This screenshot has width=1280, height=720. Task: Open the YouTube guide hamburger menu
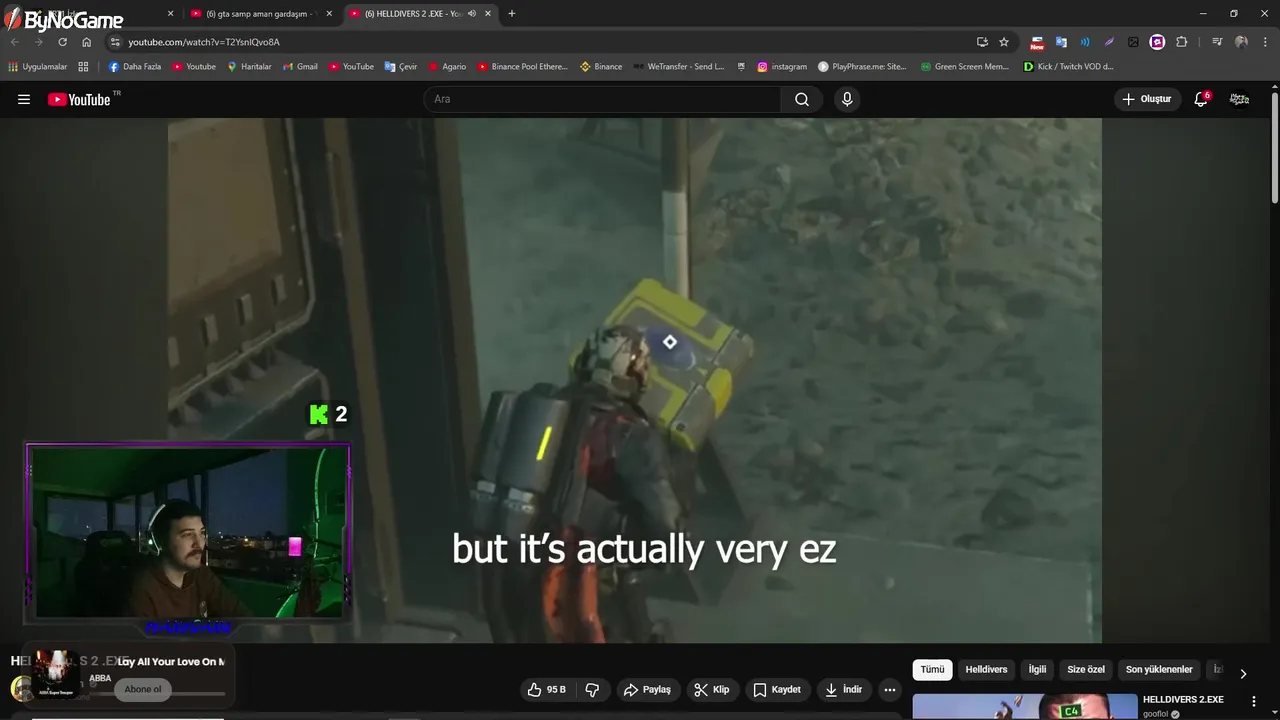(x=24, y=99)
